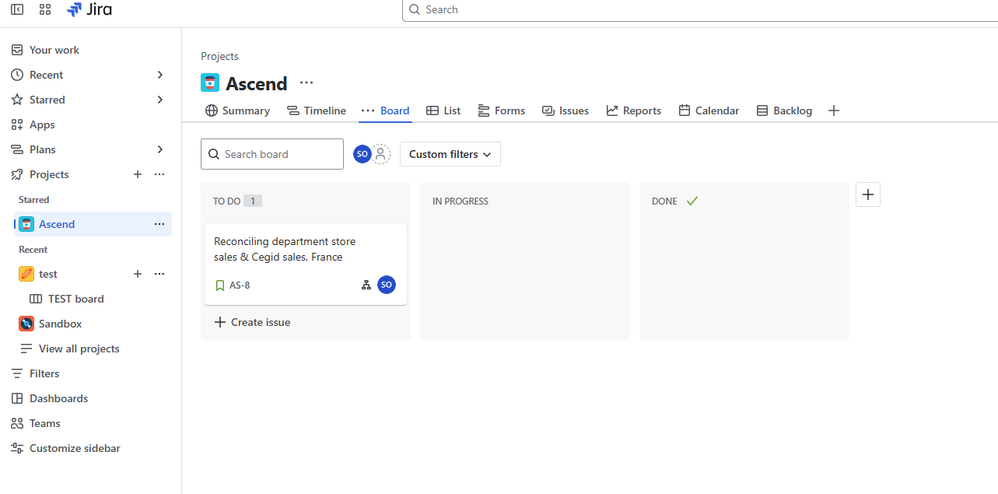Switch to the Backlog tab
The height and width of the screenshot is (494, 998).
coord(784,111)
